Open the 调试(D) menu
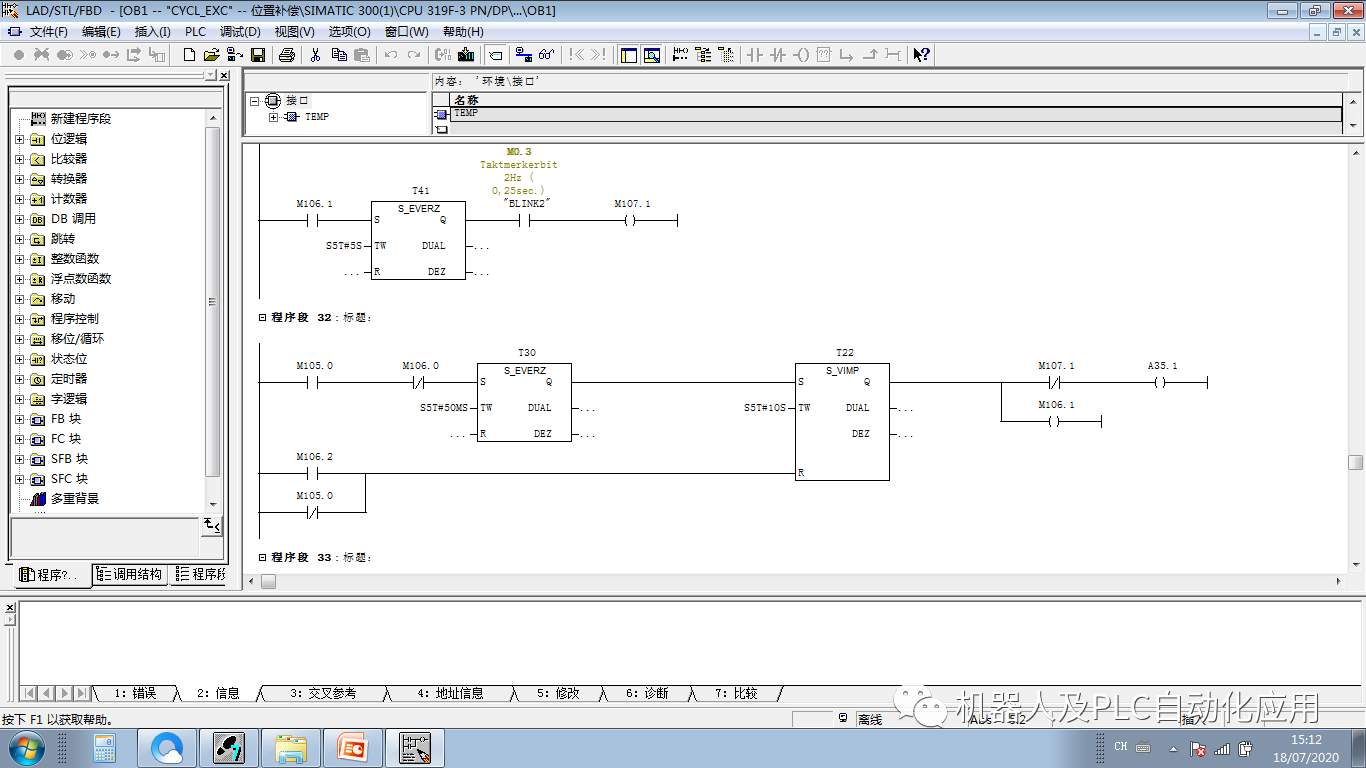Image resolution: width=1366 pixels, height=768 pixels. [x=240, y=32]
